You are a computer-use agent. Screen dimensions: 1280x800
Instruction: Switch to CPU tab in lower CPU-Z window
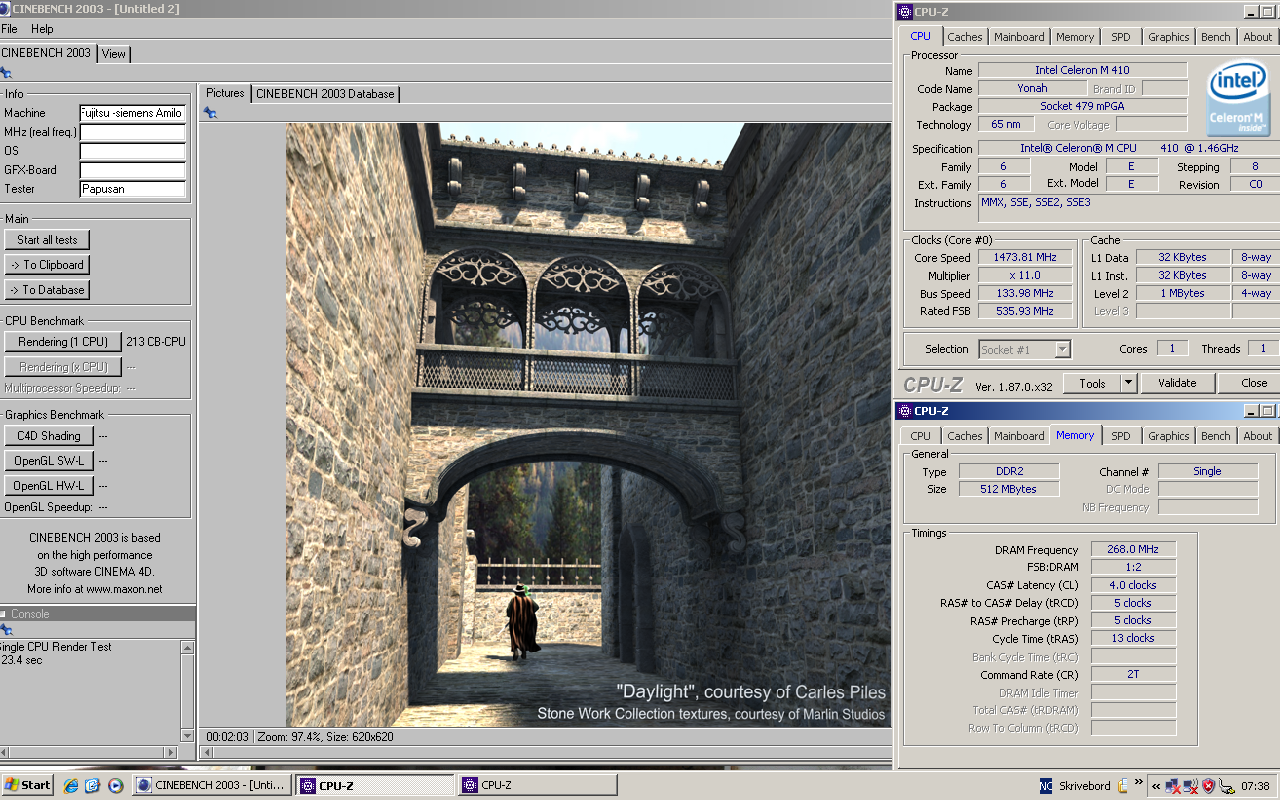pos(921,436)
